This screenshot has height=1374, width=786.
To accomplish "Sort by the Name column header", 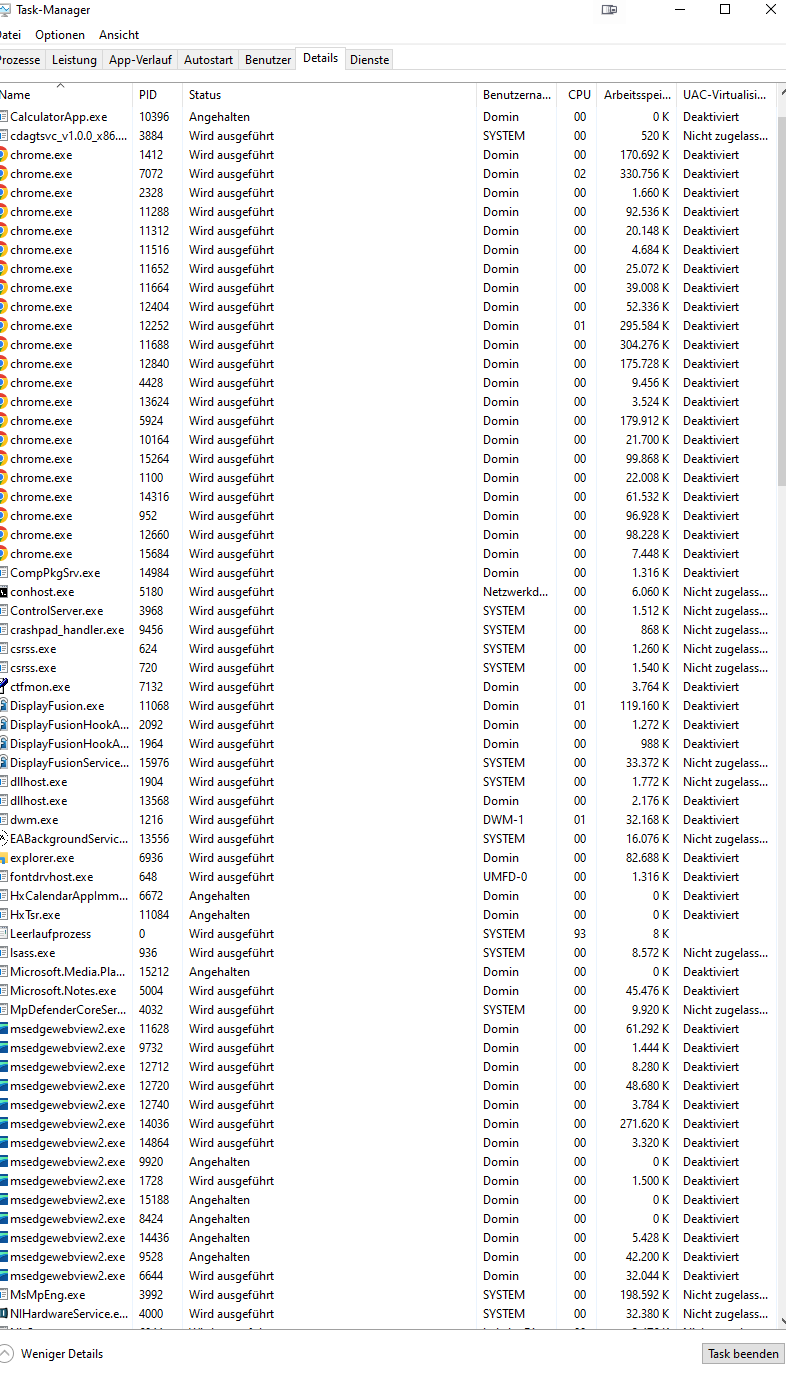I will click(x=66, y=95).
